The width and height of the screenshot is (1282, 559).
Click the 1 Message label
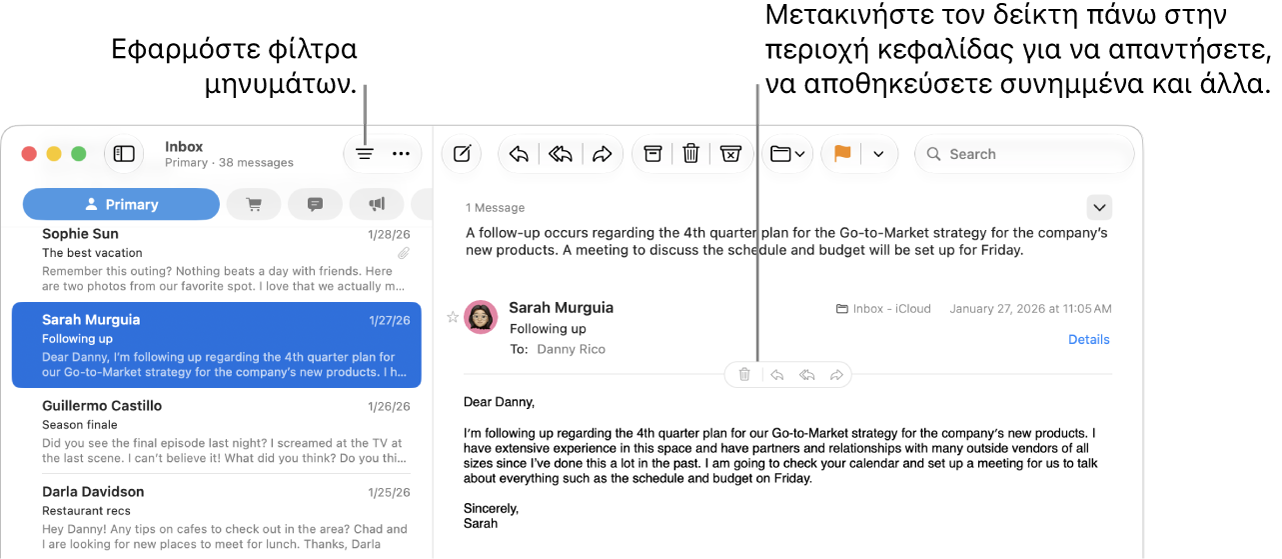[495, 208]
